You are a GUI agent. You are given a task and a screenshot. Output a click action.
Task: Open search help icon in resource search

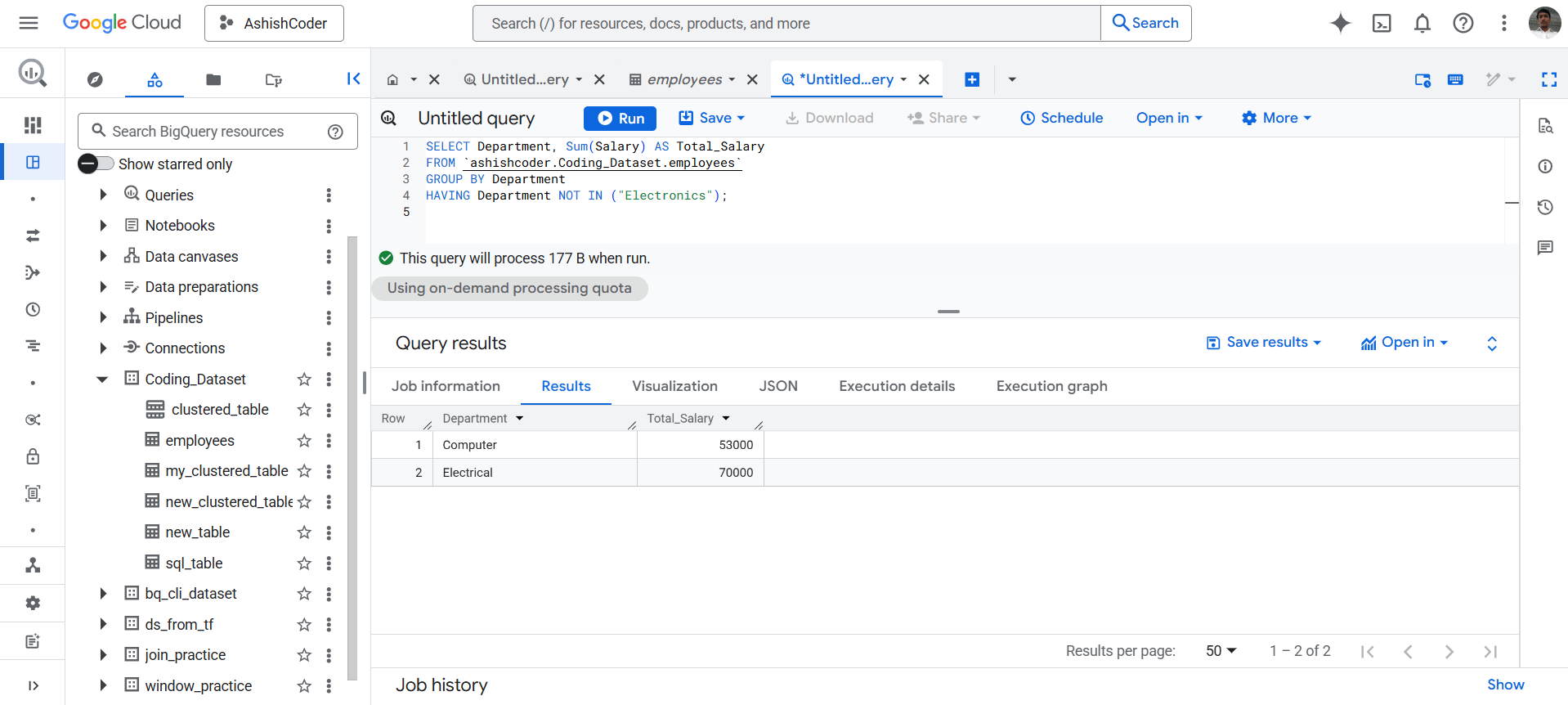(x=335, y=132)
